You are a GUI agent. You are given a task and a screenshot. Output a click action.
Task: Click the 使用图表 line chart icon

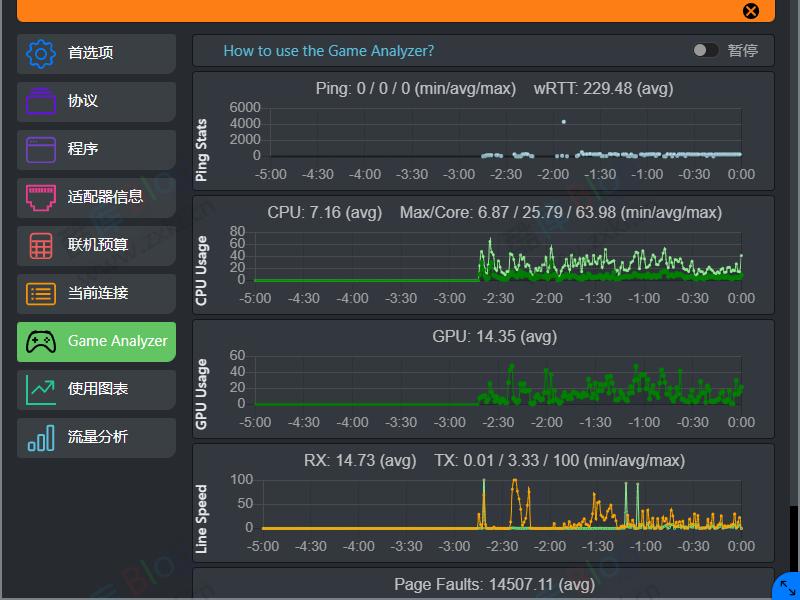click(38, 389)
